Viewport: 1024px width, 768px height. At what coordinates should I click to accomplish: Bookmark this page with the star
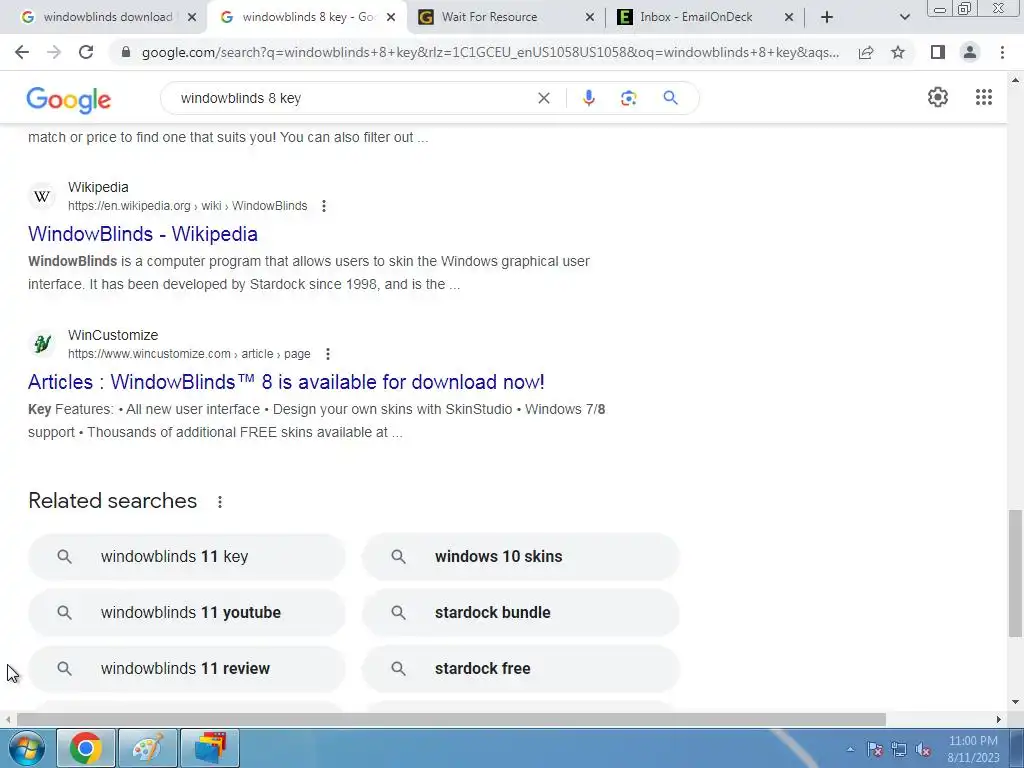tap(898, 52)
